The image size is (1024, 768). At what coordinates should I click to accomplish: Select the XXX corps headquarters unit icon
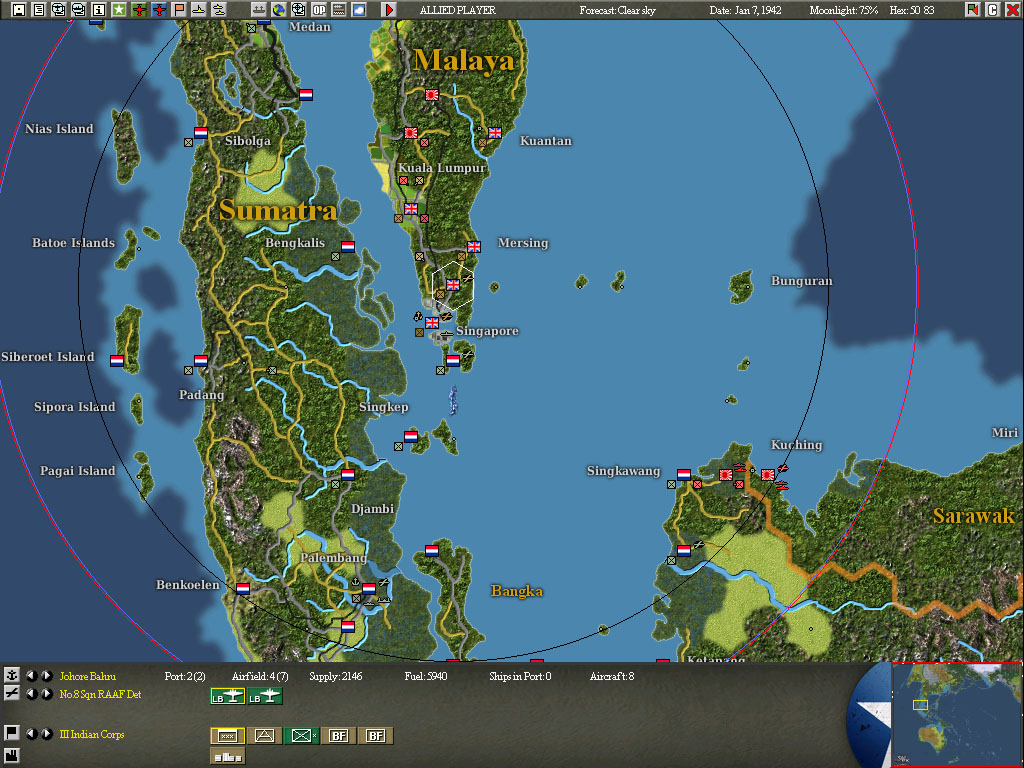[227, 736]
